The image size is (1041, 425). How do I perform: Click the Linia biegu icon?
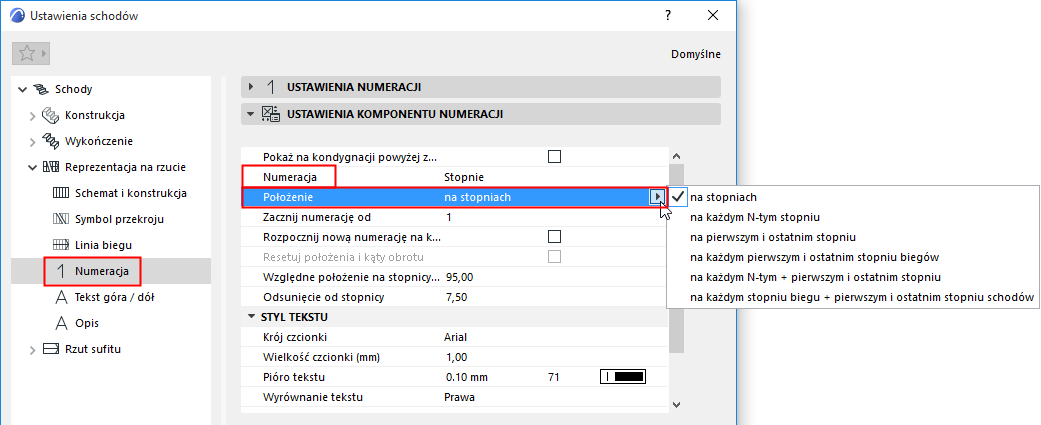pos(61,245)
